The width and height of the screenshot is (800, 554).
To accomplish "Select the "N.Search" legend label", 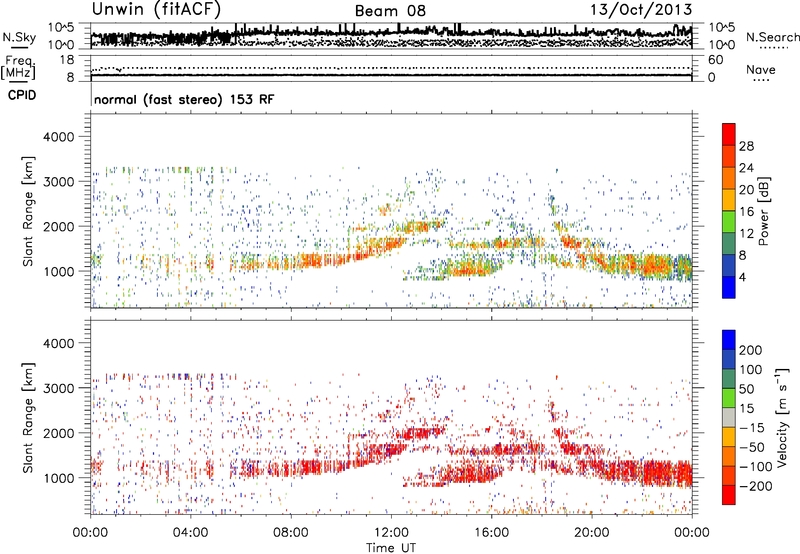I will coord(772,37).
